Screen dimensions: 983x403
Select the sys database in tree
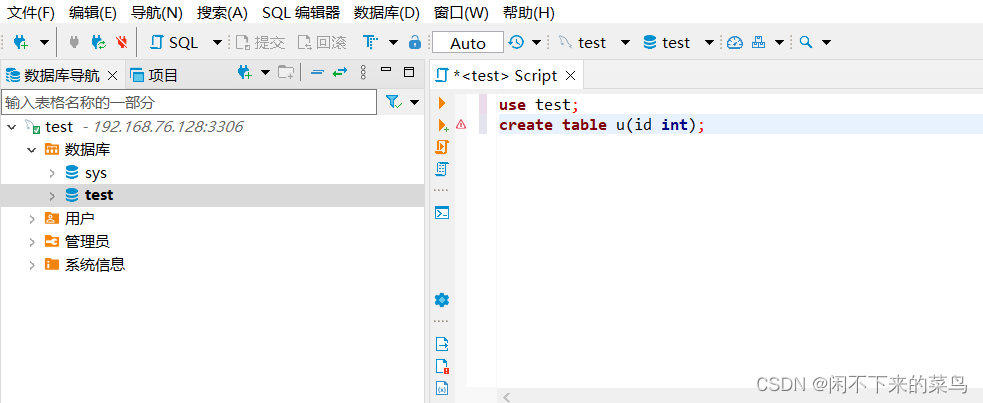[x=95, y=173]
